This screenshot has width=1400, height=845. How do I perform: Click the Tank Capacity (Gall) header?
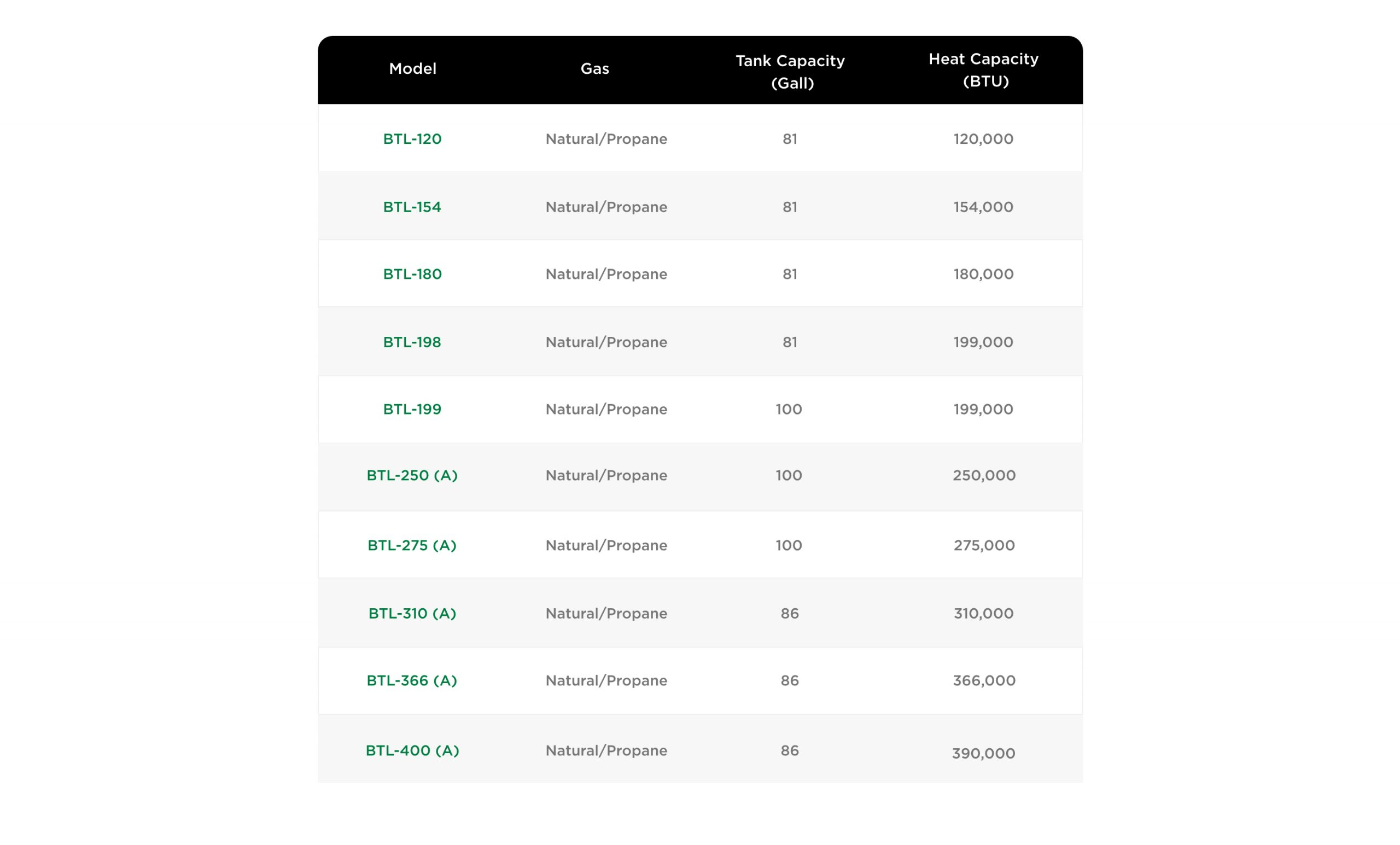(790, 72)
